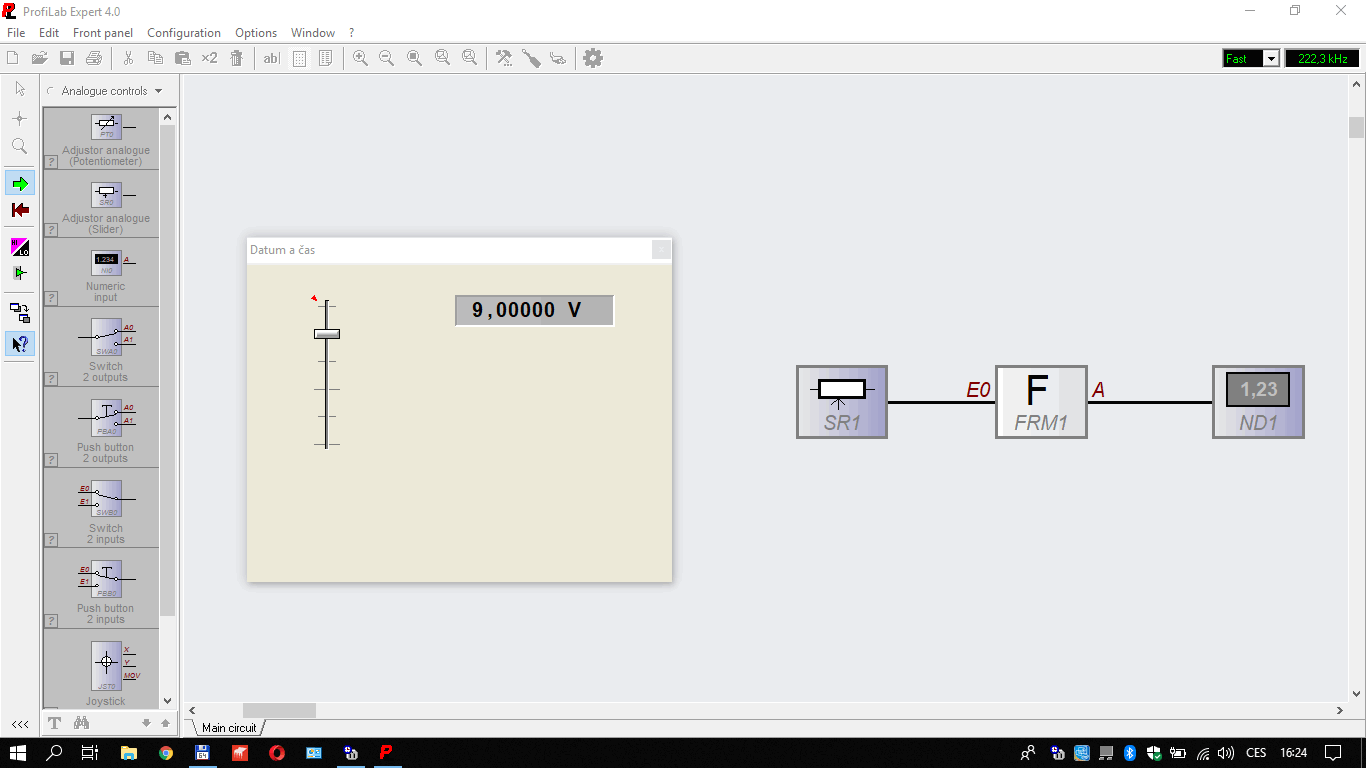This screenshot has width=1366, height=768.
Task: Switch to the Main circuit tab
Action: click(x=229, y=728)
